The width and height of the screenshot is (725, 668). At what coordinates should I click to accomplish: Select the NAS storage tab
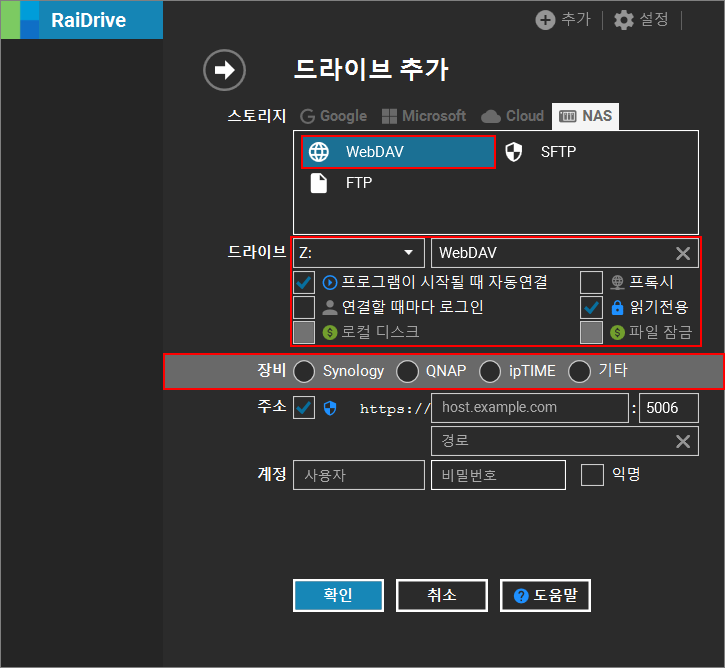[585, 116]
